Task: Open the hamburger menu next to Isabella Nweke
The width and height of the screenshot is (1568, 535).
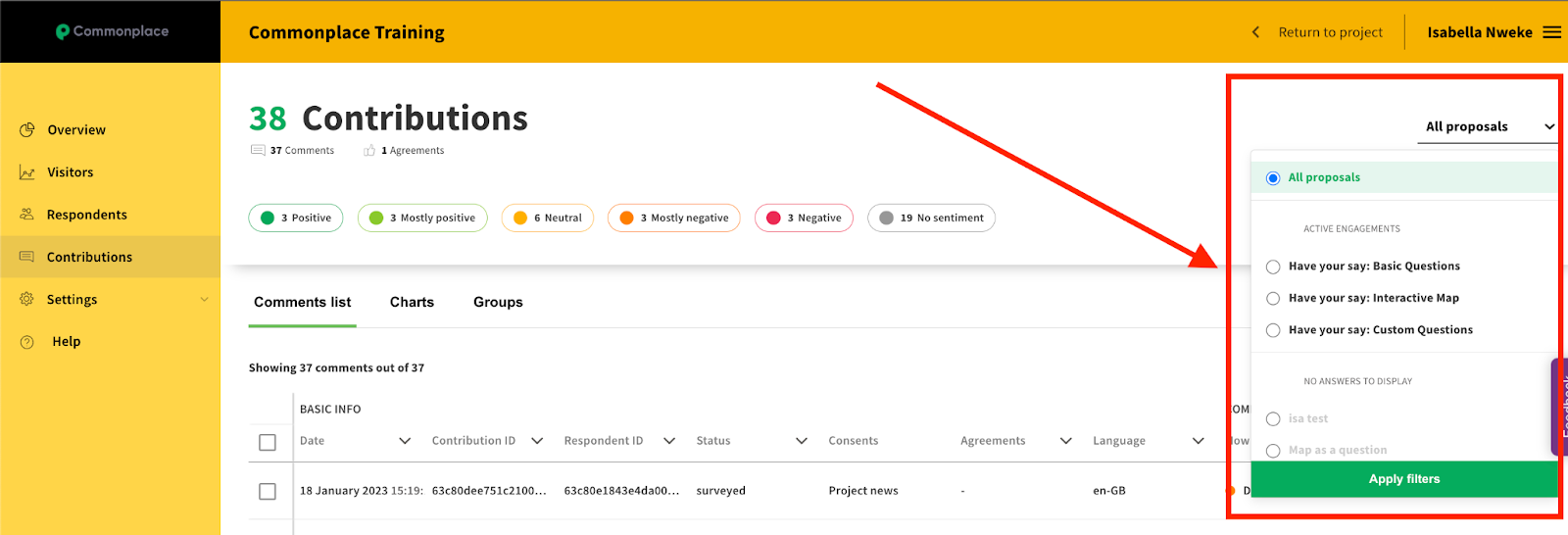Action: pyautogui.click(x=1552, y=32)
